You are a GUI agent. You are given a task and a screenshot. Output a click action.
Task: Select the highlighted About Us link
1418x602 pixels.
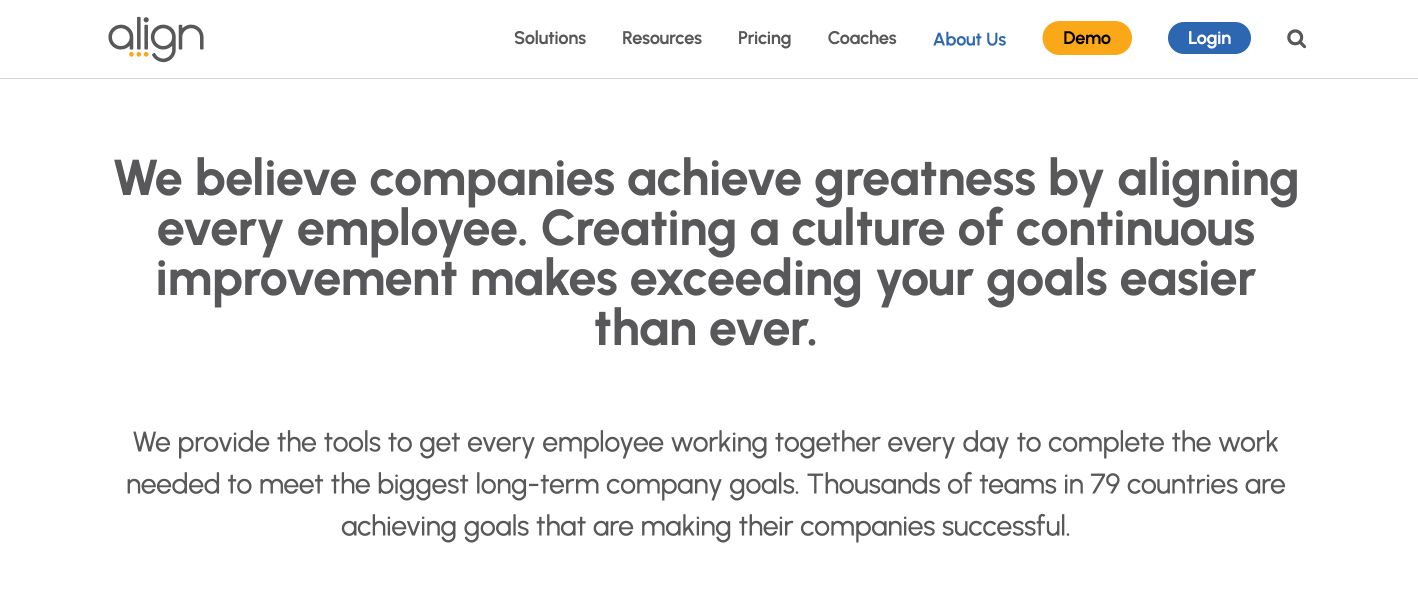[x=968, y=39]
